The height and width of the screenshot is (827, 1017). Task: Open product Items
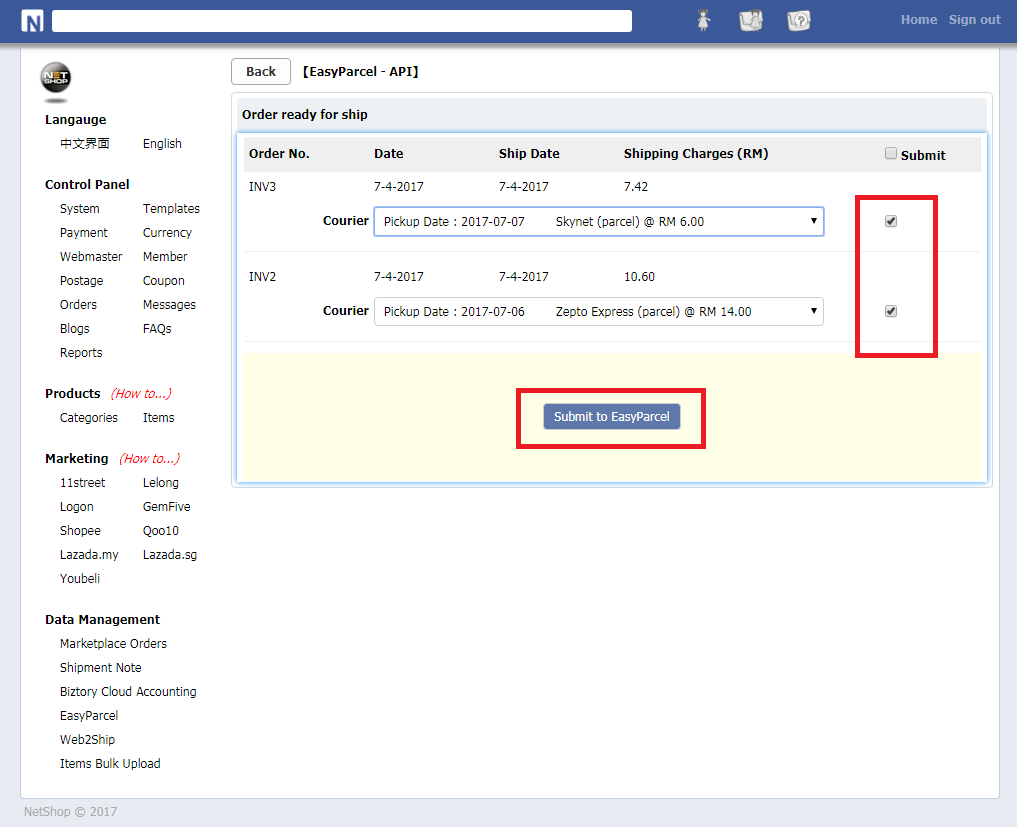pyautogui.click(x=158, y=417)
